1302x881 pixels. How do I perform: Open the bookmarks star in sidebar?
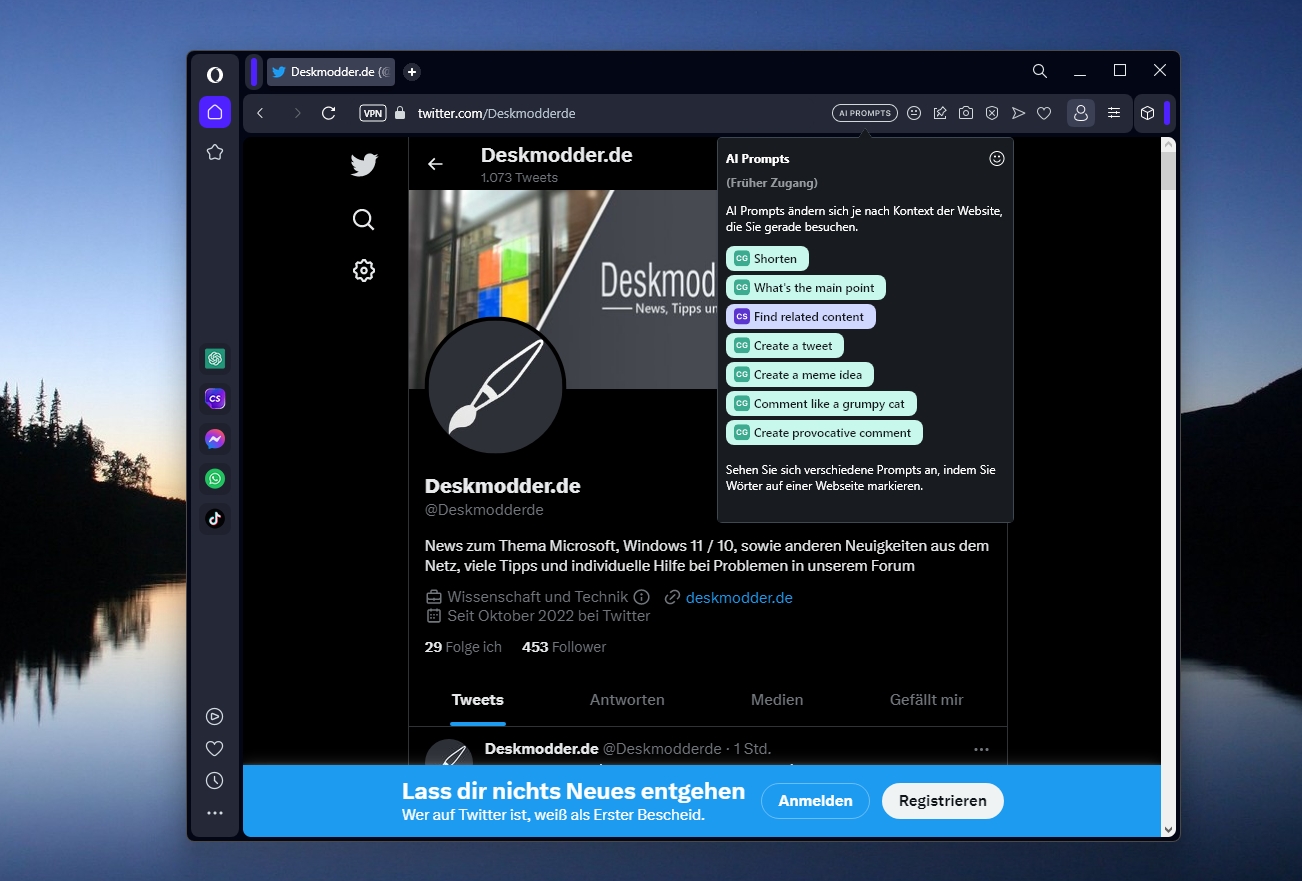[x=214, y=152]
